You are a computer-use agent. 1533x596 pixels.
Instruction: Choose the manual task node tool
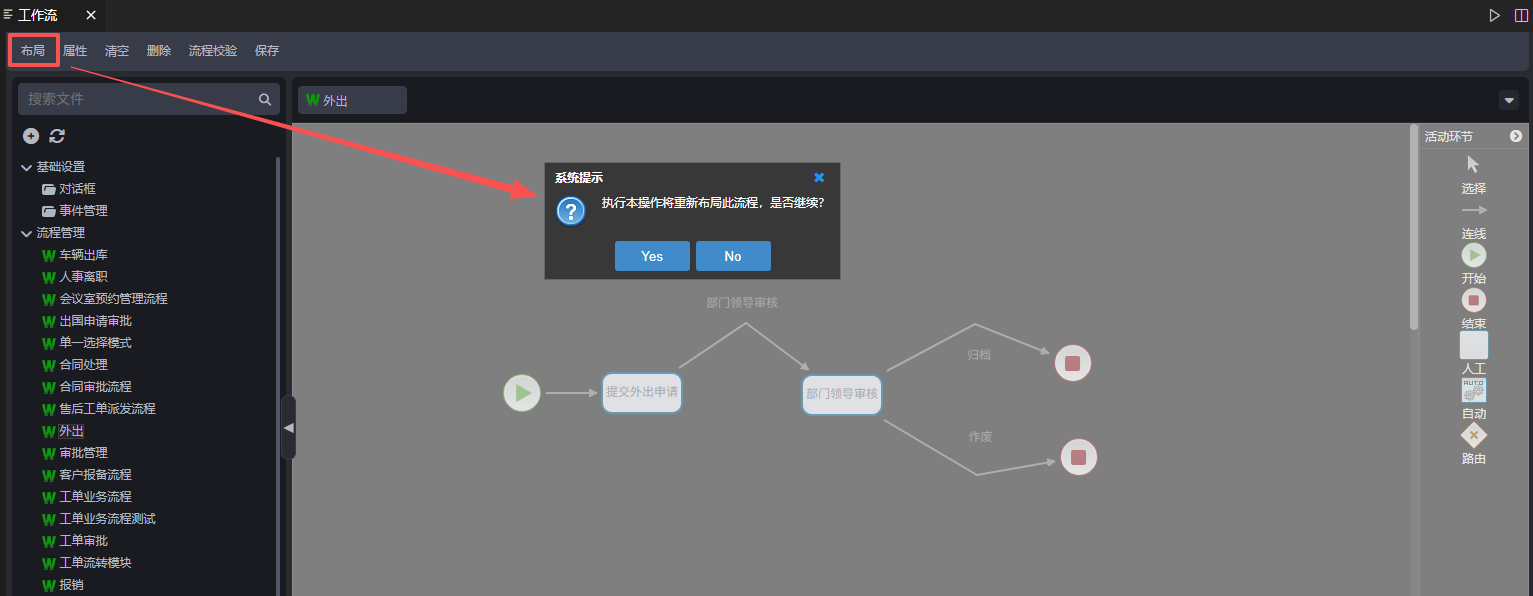[1473, 345]
